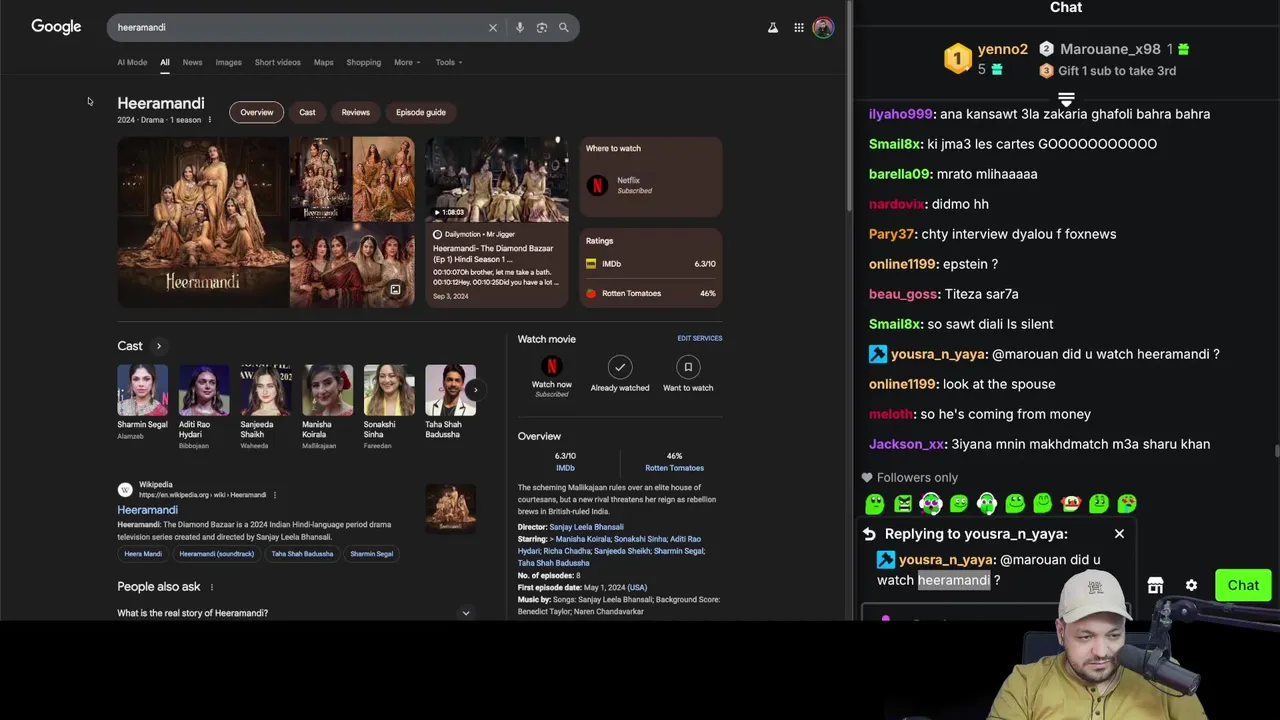Click the reply arrow icon in chat

(x=869, y=534)
